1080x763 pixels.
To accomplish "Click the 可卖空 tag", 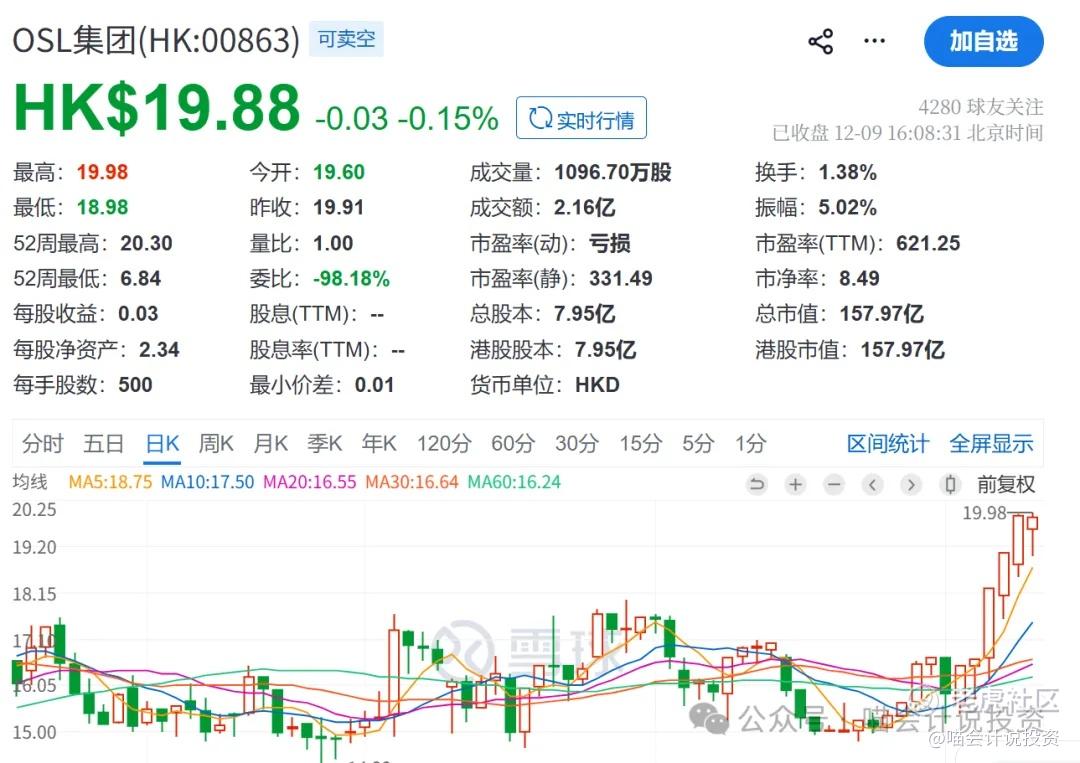I will 346,39.
